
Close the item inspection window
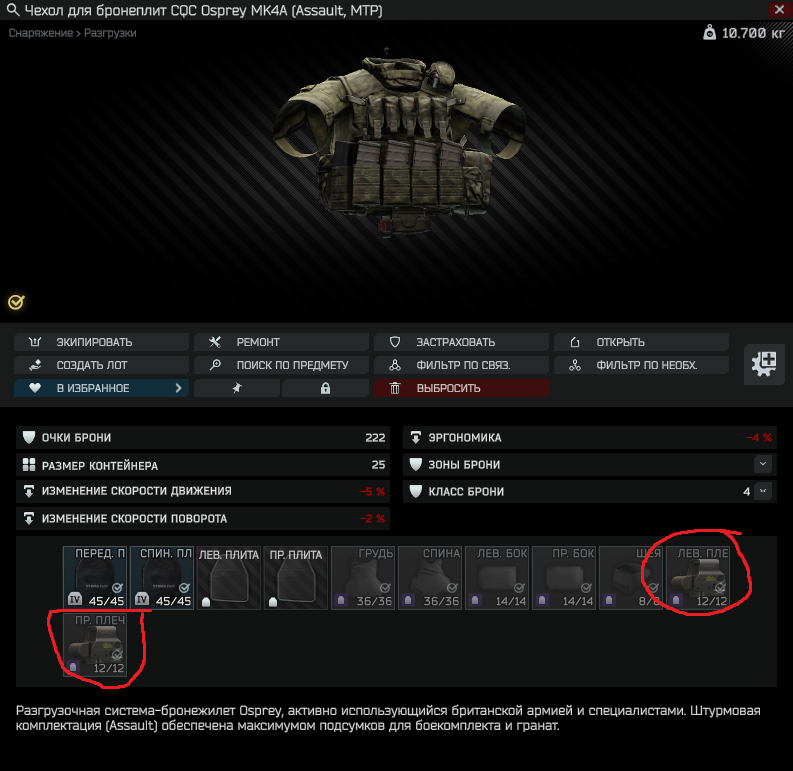coord(779,10)
